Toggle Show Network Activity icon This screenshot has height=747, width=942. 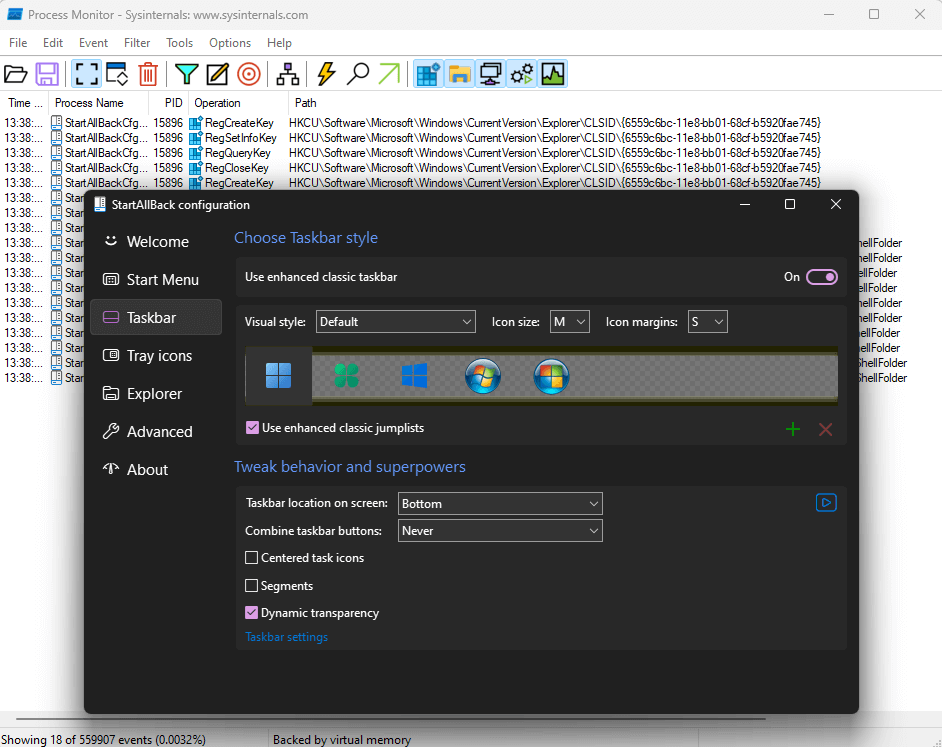pyautogui.click(x=491, y=75)
